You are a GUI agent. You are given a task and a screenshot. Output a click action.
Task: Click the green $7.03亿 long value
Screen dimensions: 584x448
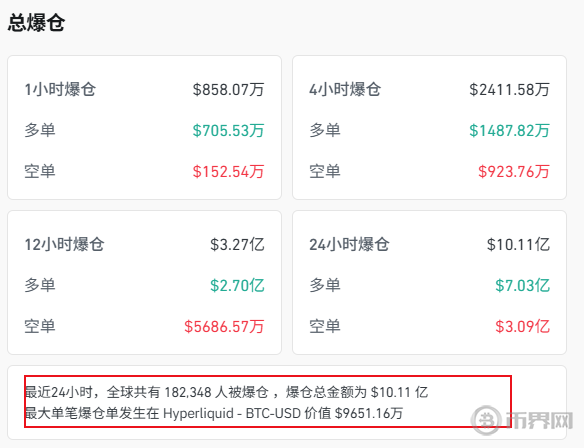tap(522, 286)
